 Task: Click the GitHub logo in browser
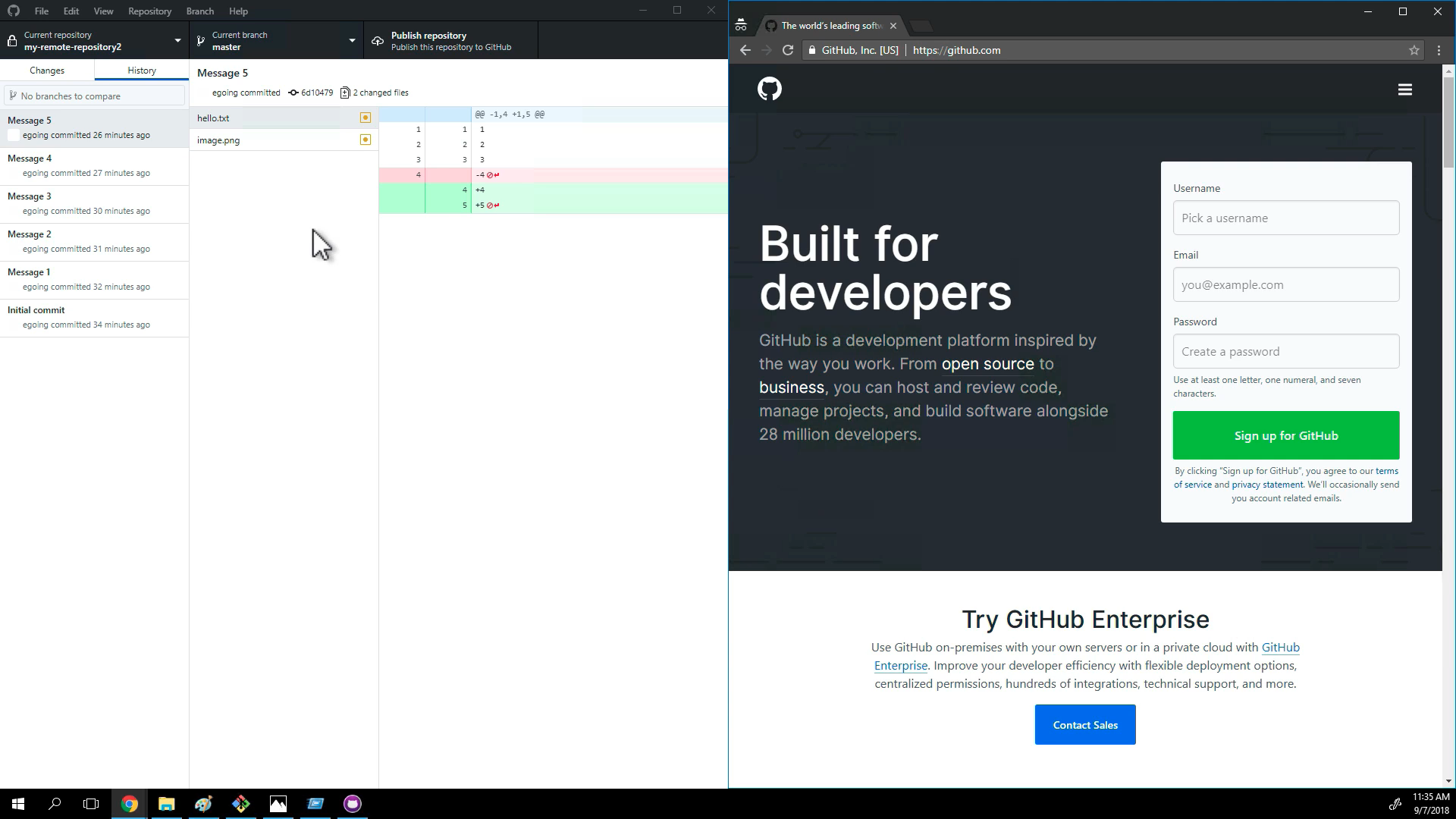point(769,89)
